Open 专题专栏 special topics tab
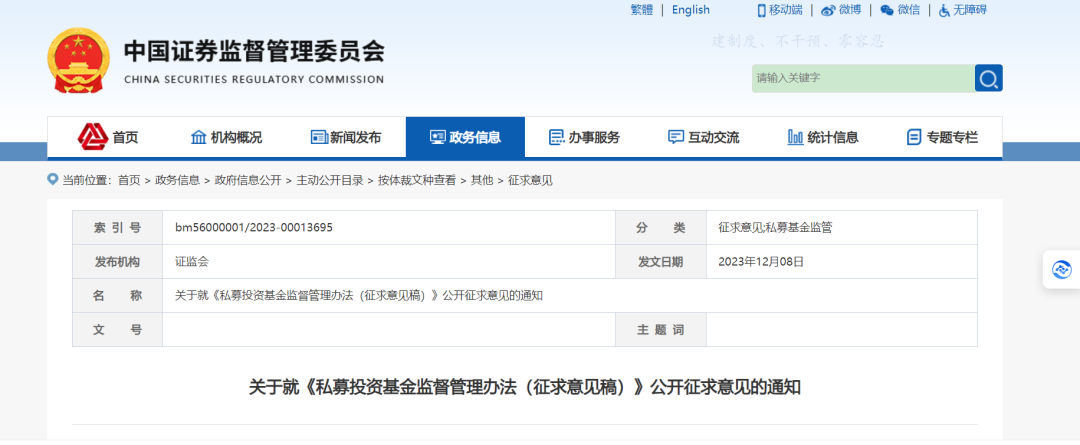Viewport: 1080px width, 445px height. (x=942, y=137)
